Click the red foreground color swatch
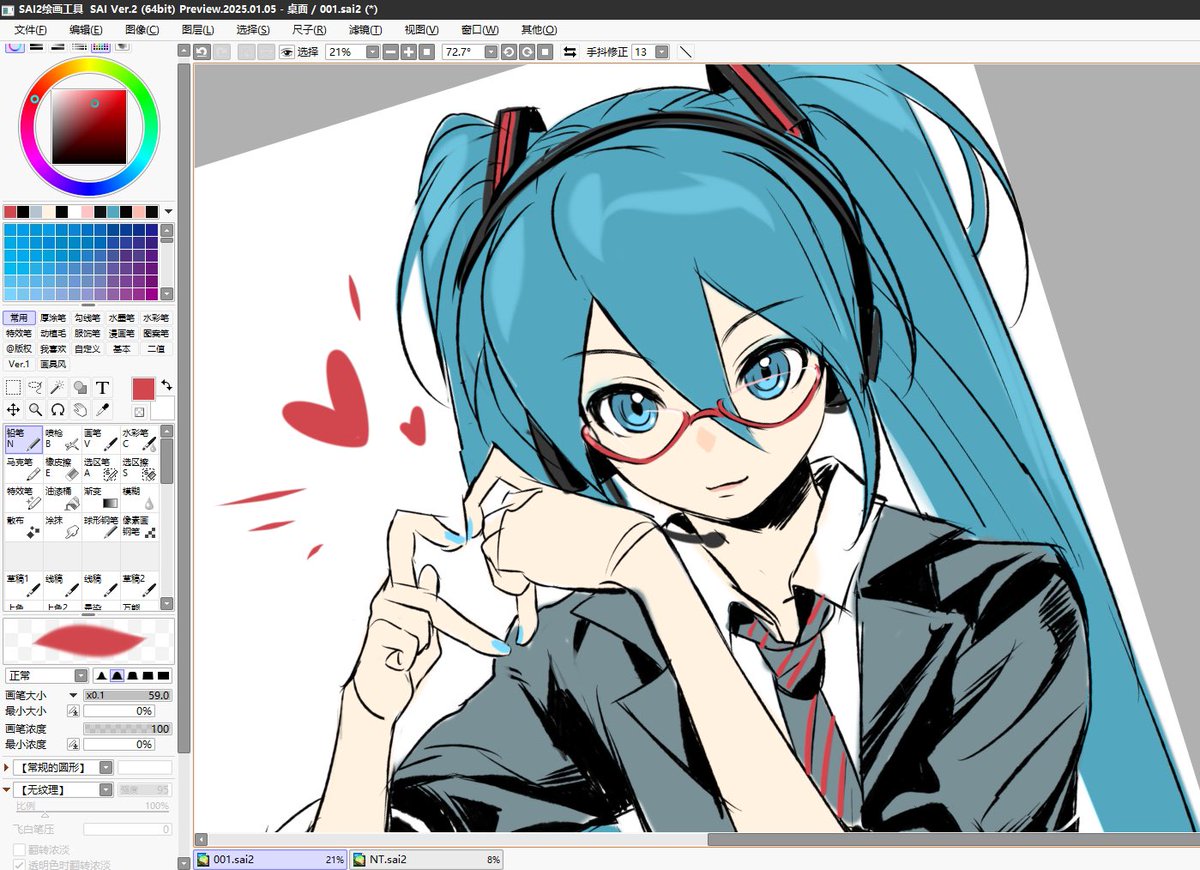This screenshot has width=1200, height=870. point(143,388)
